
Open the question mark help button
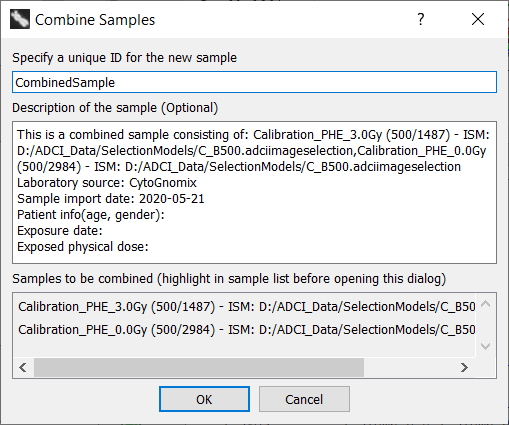[x=421, y=19]
